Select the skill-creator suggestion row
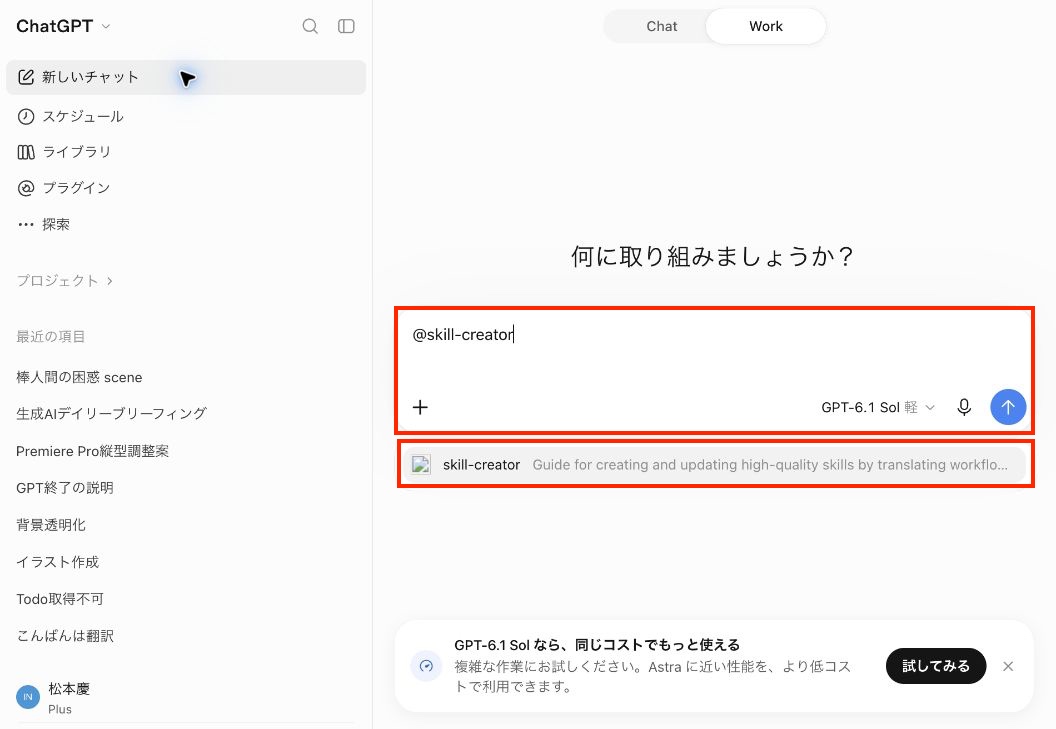This screenshot has height=729, width=1056. [x=714, y=464]
